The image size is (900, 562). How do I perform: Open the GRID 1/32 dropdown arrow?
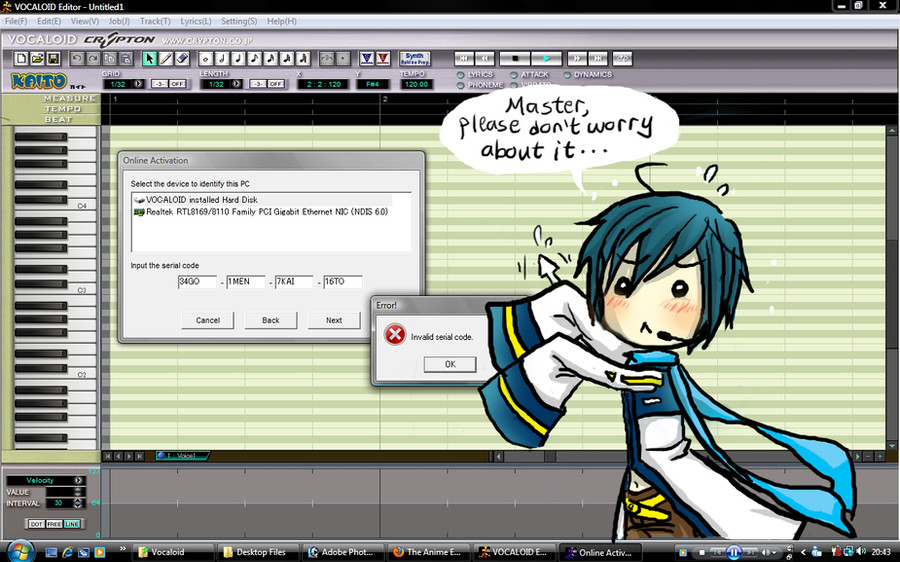click(x=138, y=84)
